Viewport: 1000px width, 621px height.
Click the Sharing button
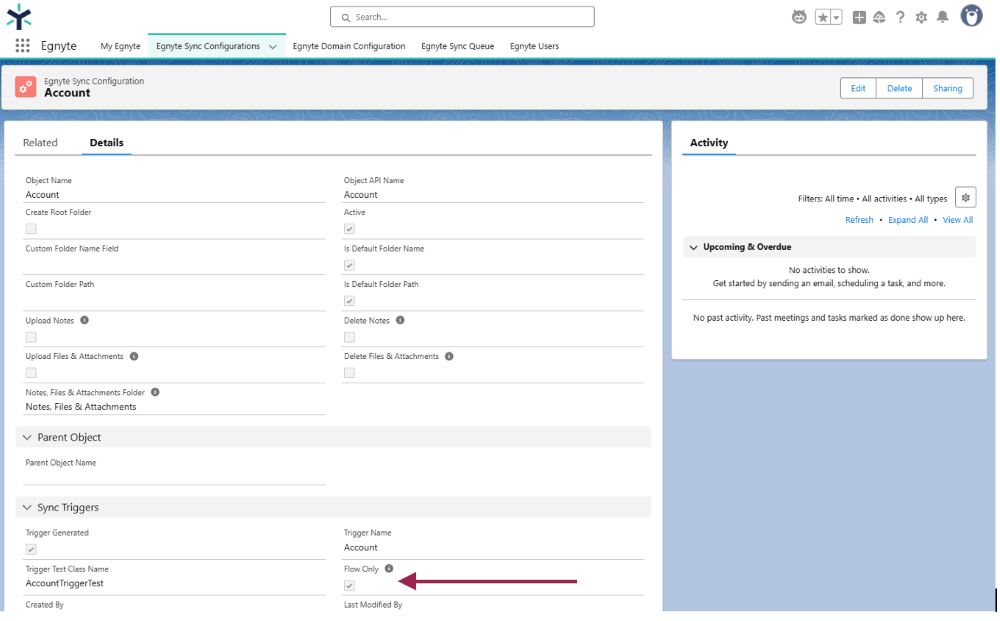click(948, 89)
